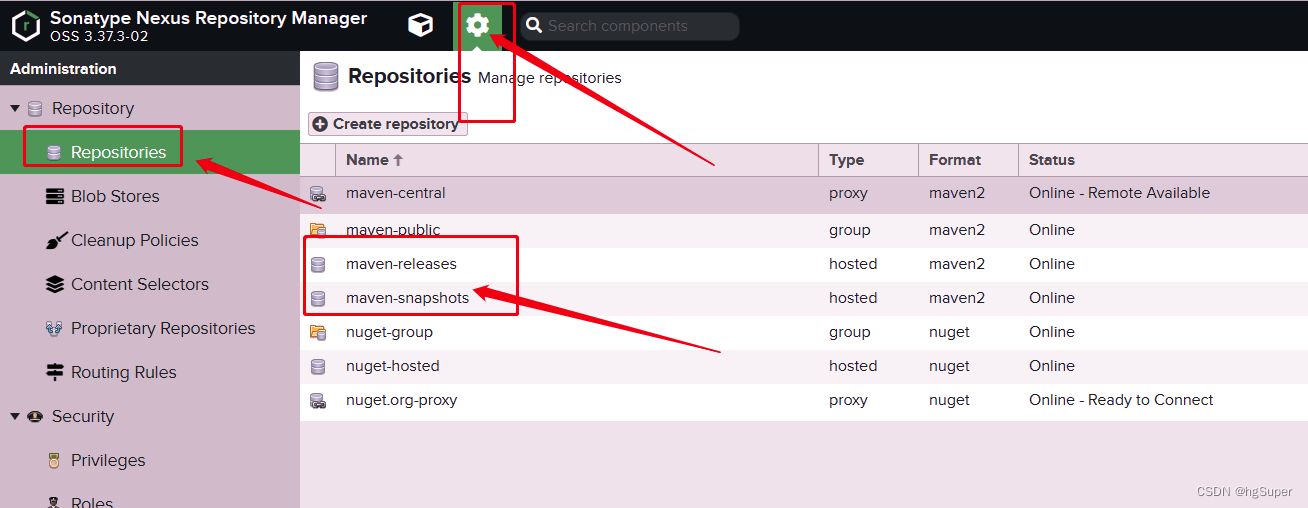Viewport: 1308px width, 508px height.
Task: Click the nuget.org-proxy proxy icon
Action: (318, 401)
